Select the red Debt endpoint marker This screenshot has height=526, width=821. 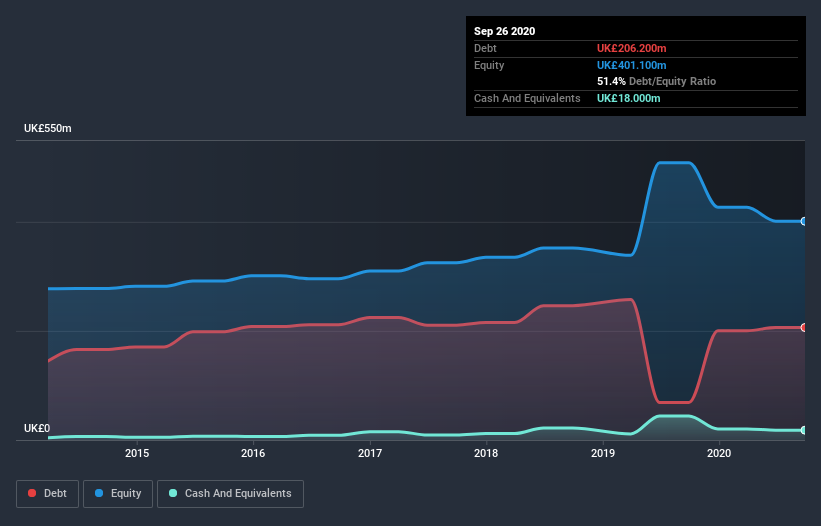pos(804,328)
